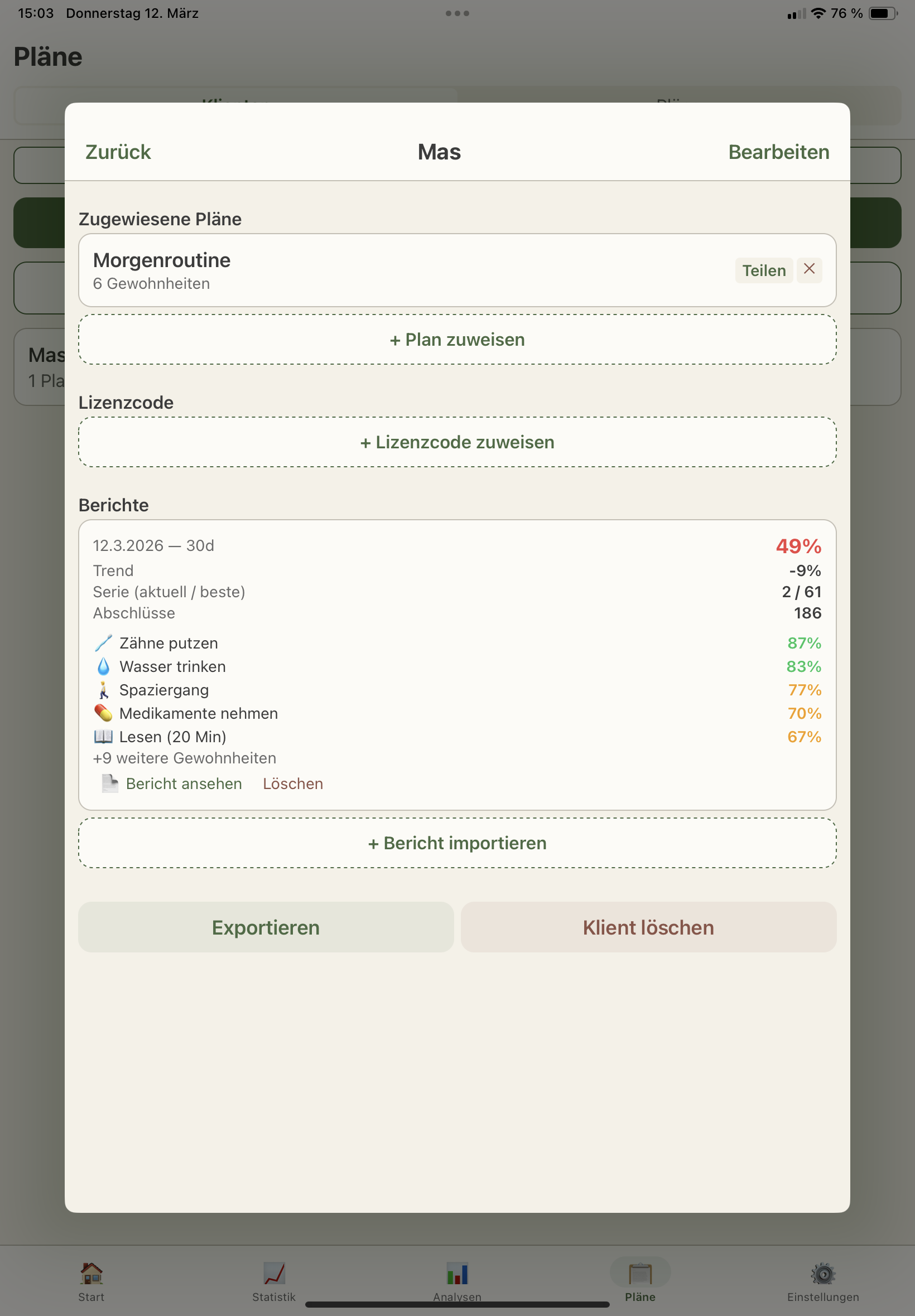Viewport: 915px width, 1316px height.
Task: Open Bericht ansehen link
Action: click(184, 783)
